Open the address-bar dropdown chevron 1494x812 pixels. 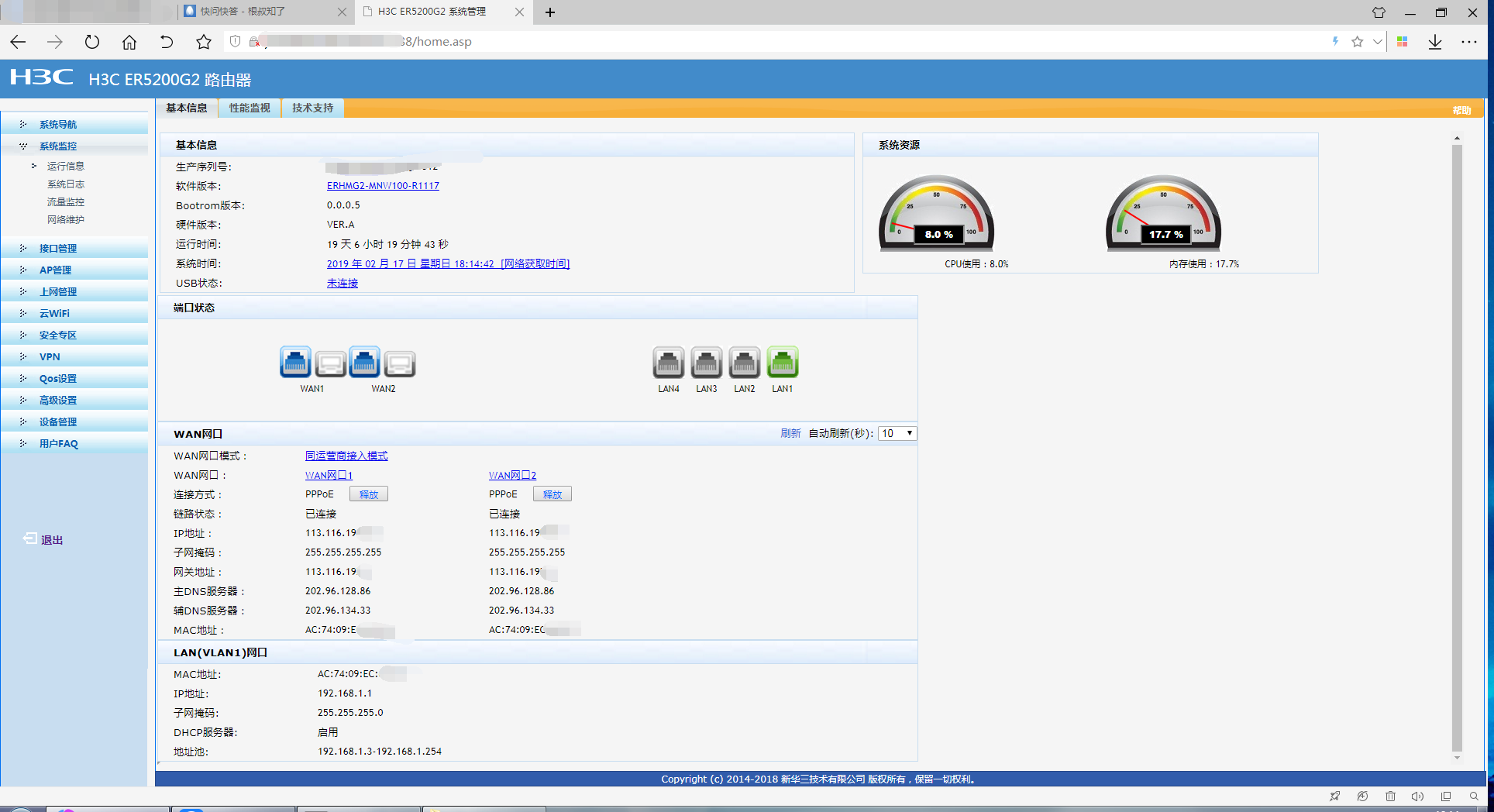[1377, 42]
